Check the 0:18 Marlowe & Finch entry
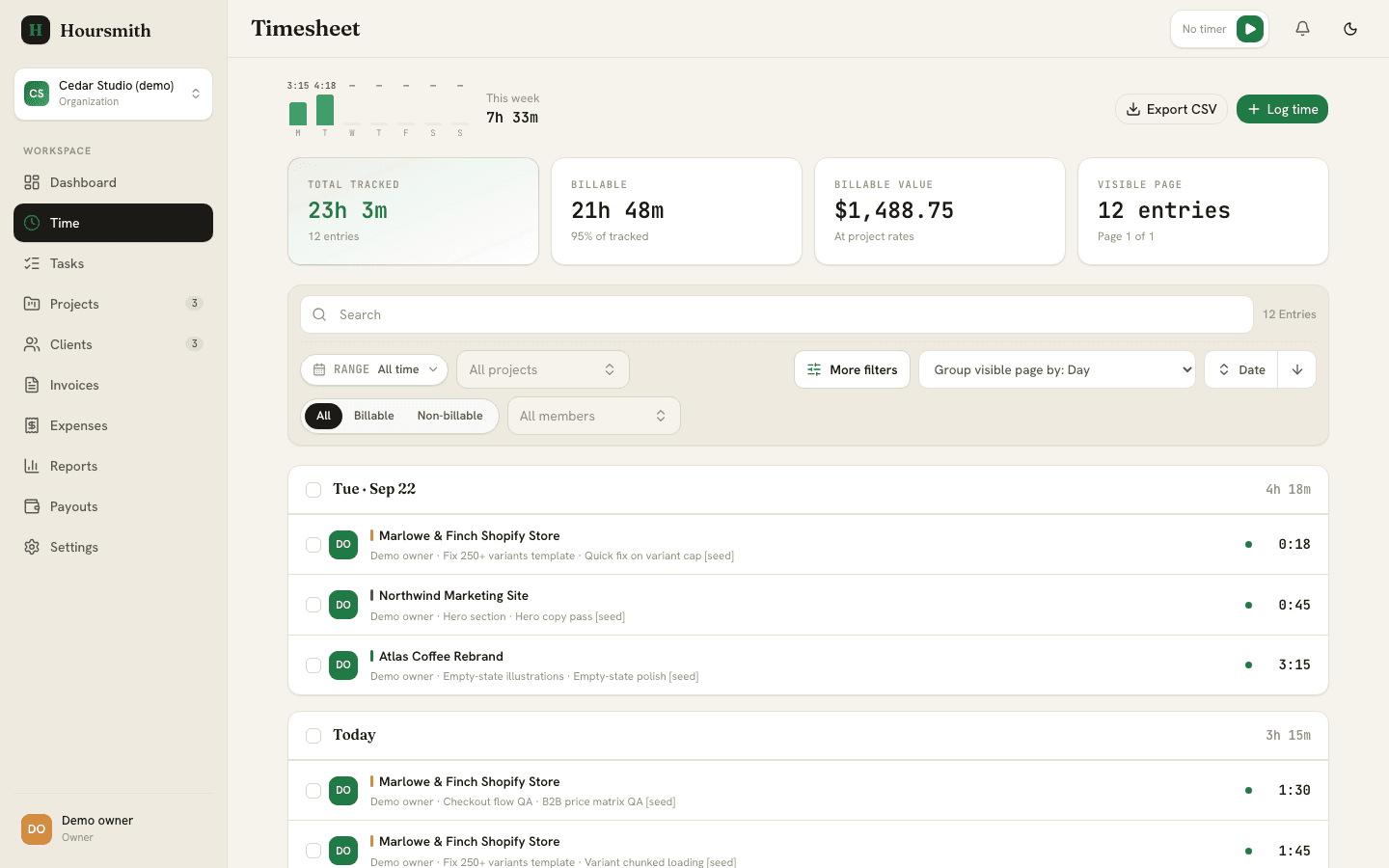Viewport: 1389px width, 868px height. pos(313,545)
